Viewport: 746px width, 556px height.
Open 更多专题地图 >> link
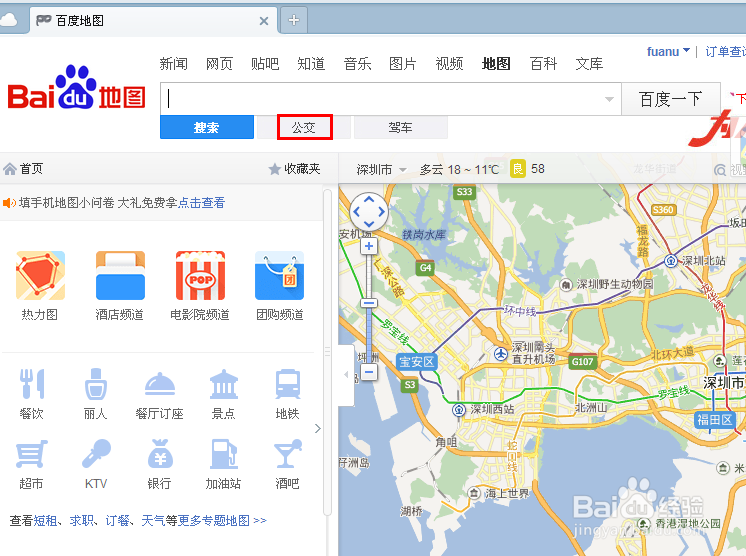pyautogui.click(x=222, y=521)
